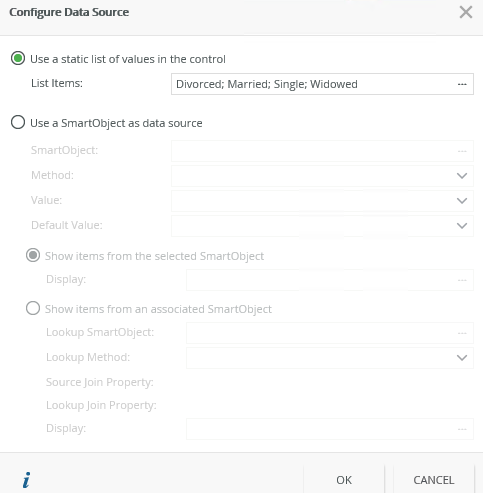This screenshot has width=483, height=493.
Task: Confirm with the OK button
Action: click(344, 480)
